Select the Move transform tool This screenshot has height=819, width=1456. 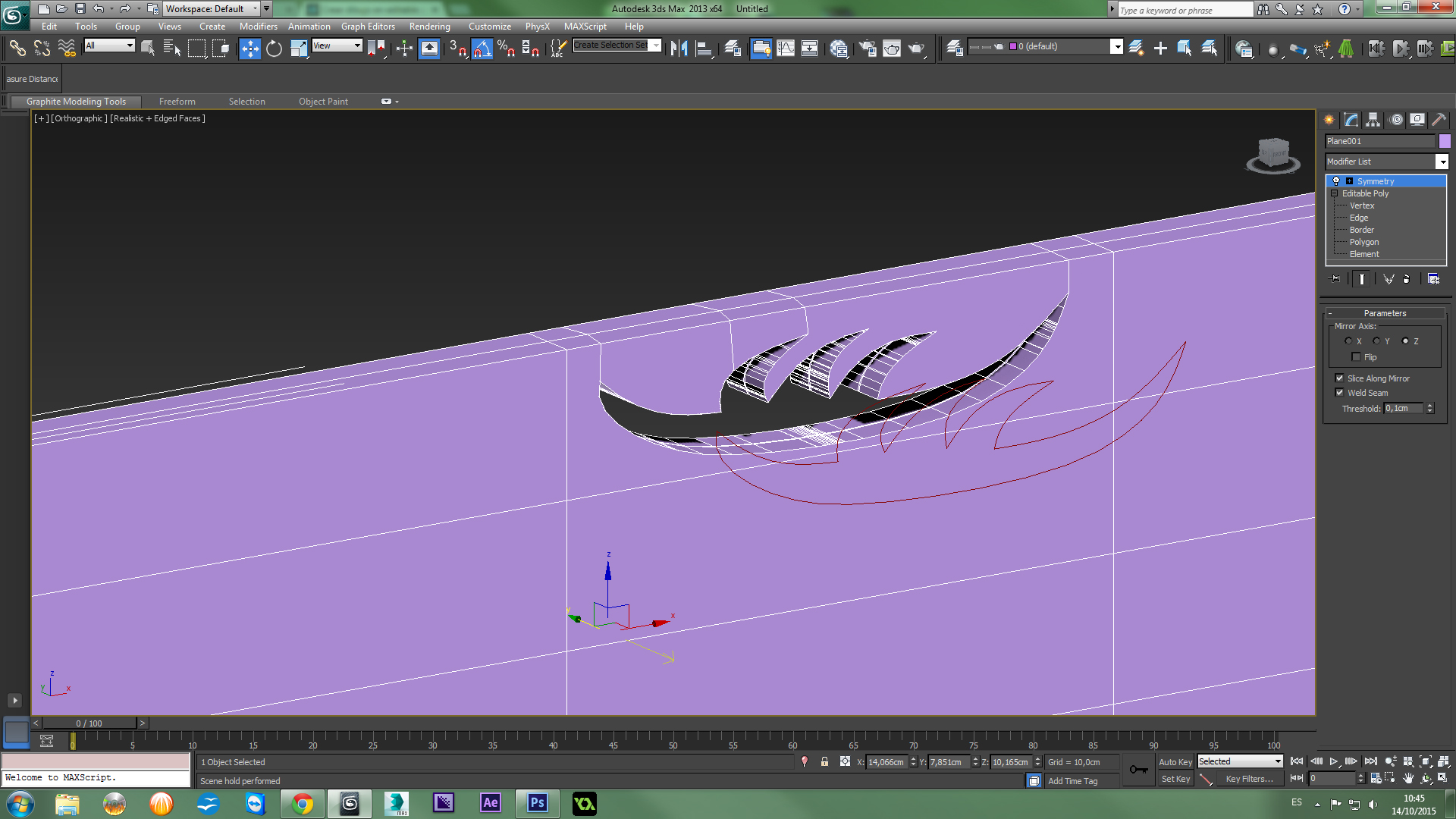(x=249, y=49)
